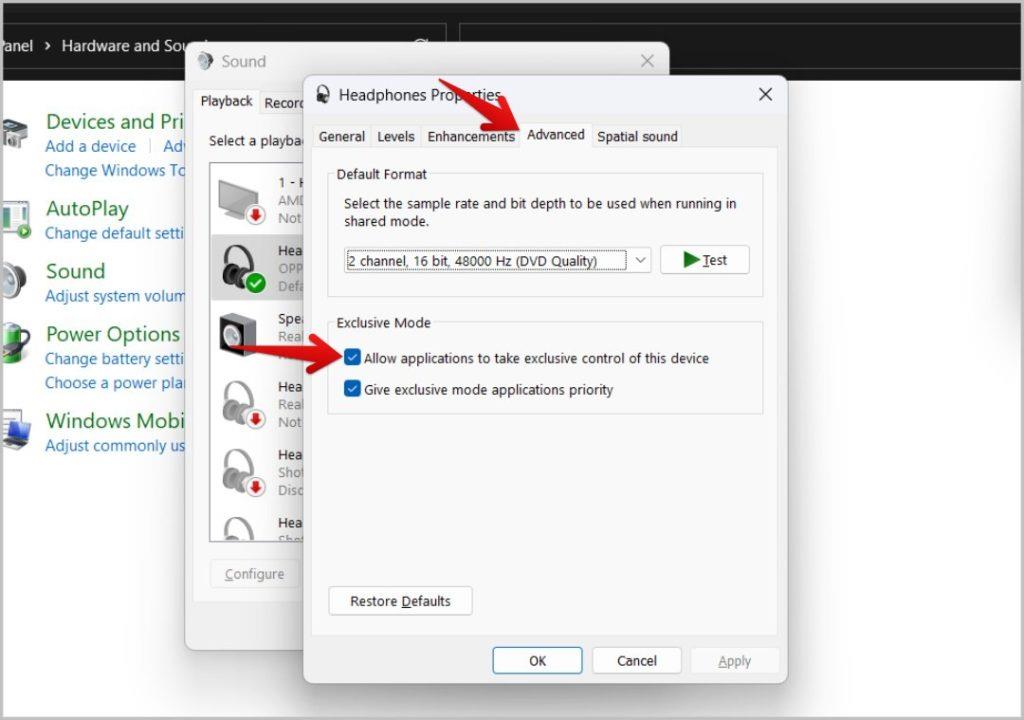Click Change battery settings link
The width and height of the screenshot is (1024, 720).
click(115, 359)
